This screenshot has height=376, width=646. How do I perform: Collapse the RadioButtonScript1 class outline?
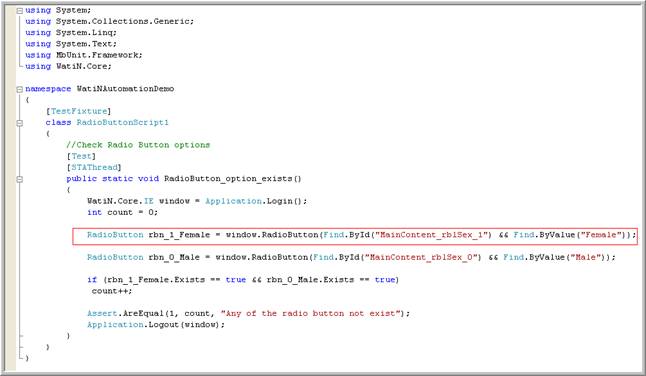pyautogui.click(x=19, y=123)
